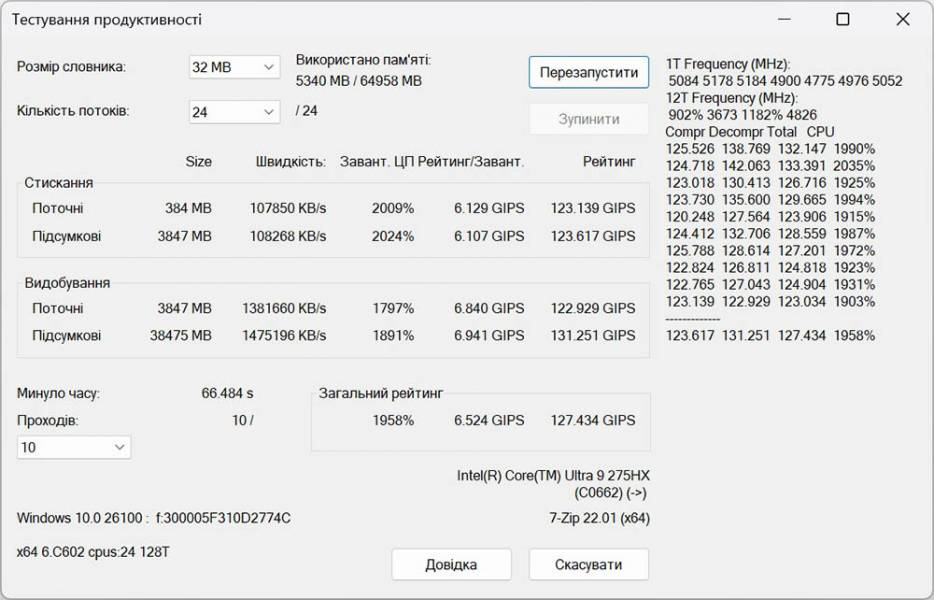Viewport: 934px width, 600px height.
Task: Click the 127.434 GIPS value under Загальний рейтинг
Action: click(592, 421)
